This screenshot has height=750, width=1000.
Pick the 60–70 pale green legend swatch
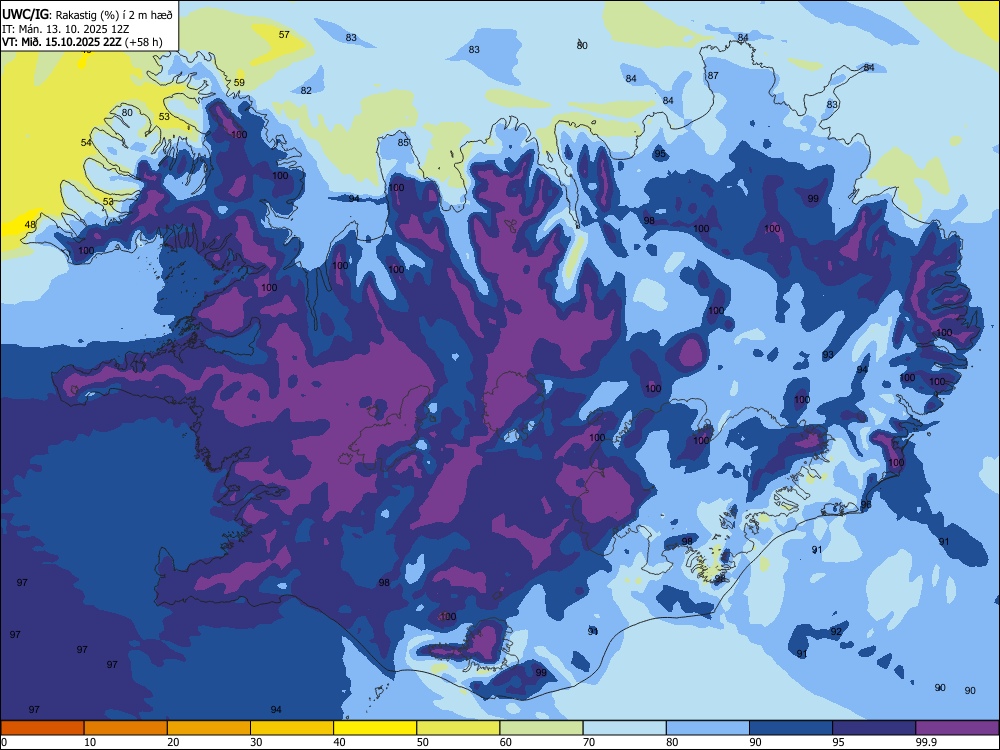[541, 728]
